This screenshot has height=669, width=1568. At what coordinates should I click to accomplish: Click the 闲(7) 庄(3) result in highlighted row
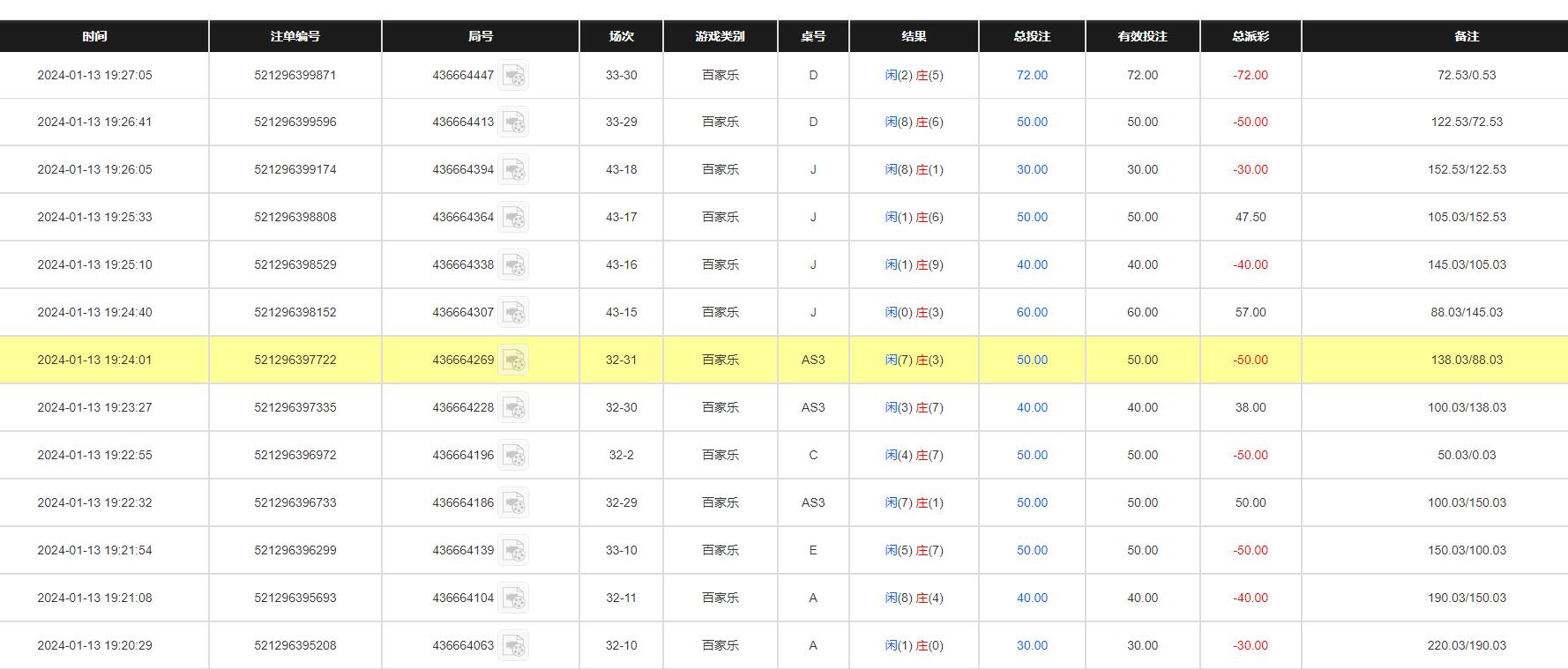click(x=914, y=360)
